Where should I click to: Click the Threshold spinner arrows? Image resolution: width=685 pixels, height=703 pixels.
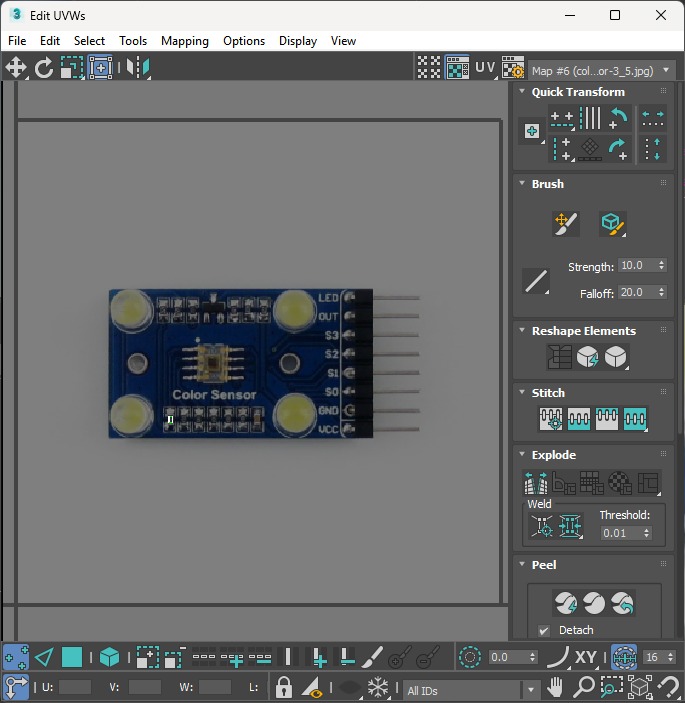tap(646, 533)
